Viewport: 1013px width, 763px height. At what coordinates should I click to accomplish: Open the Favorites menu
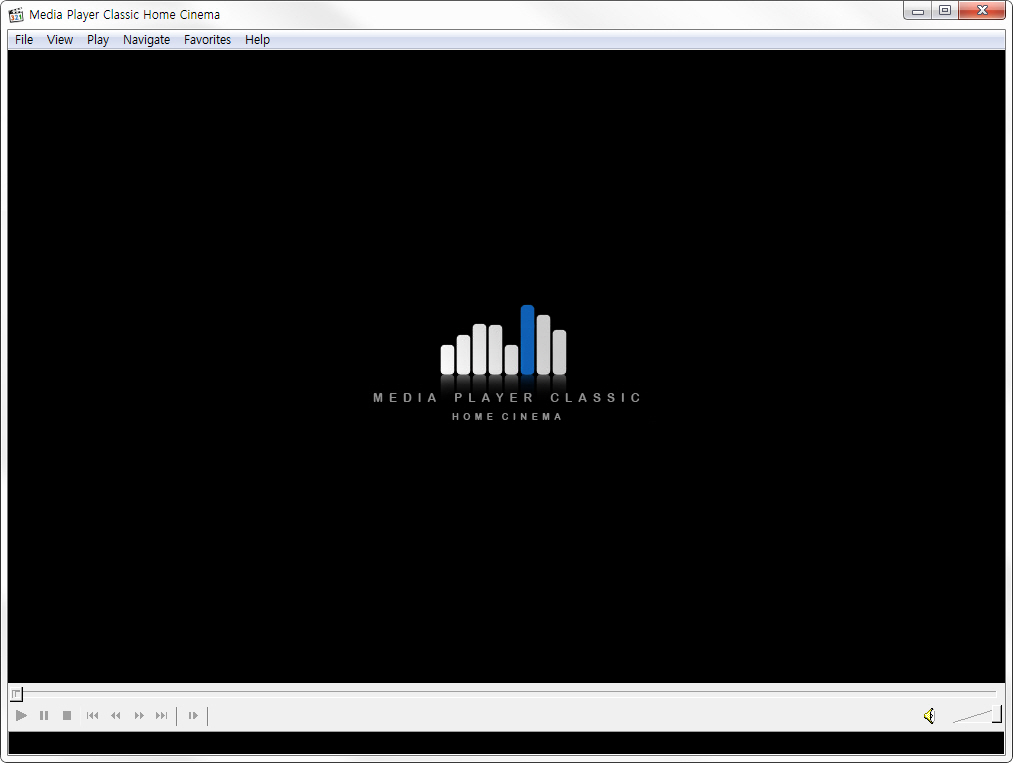(207, 39)
